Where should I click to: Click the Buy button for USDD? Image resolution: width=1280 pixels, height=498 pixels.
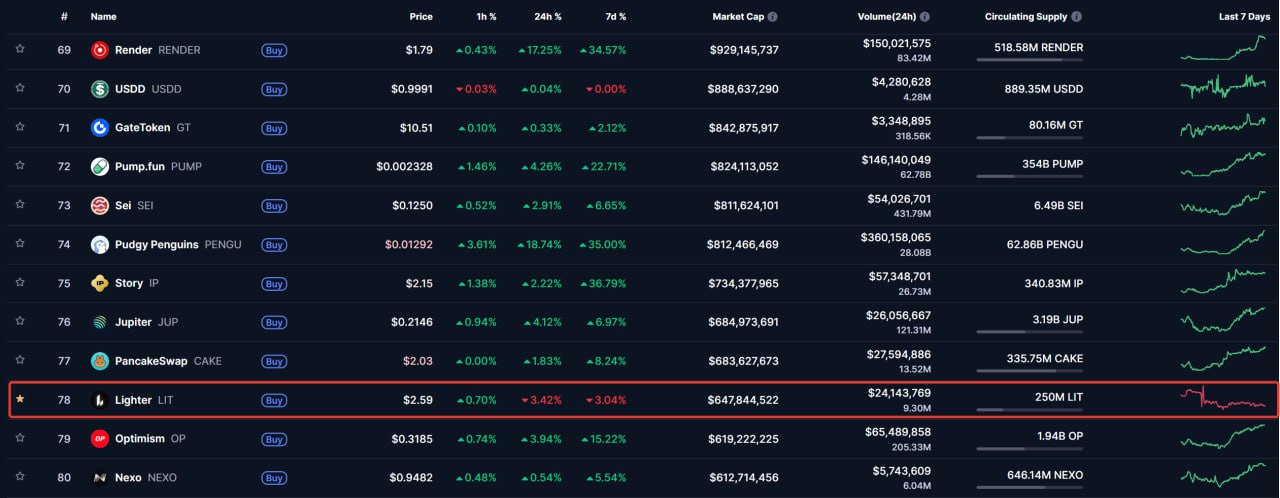pyautogui.click(x=274, y=89)
